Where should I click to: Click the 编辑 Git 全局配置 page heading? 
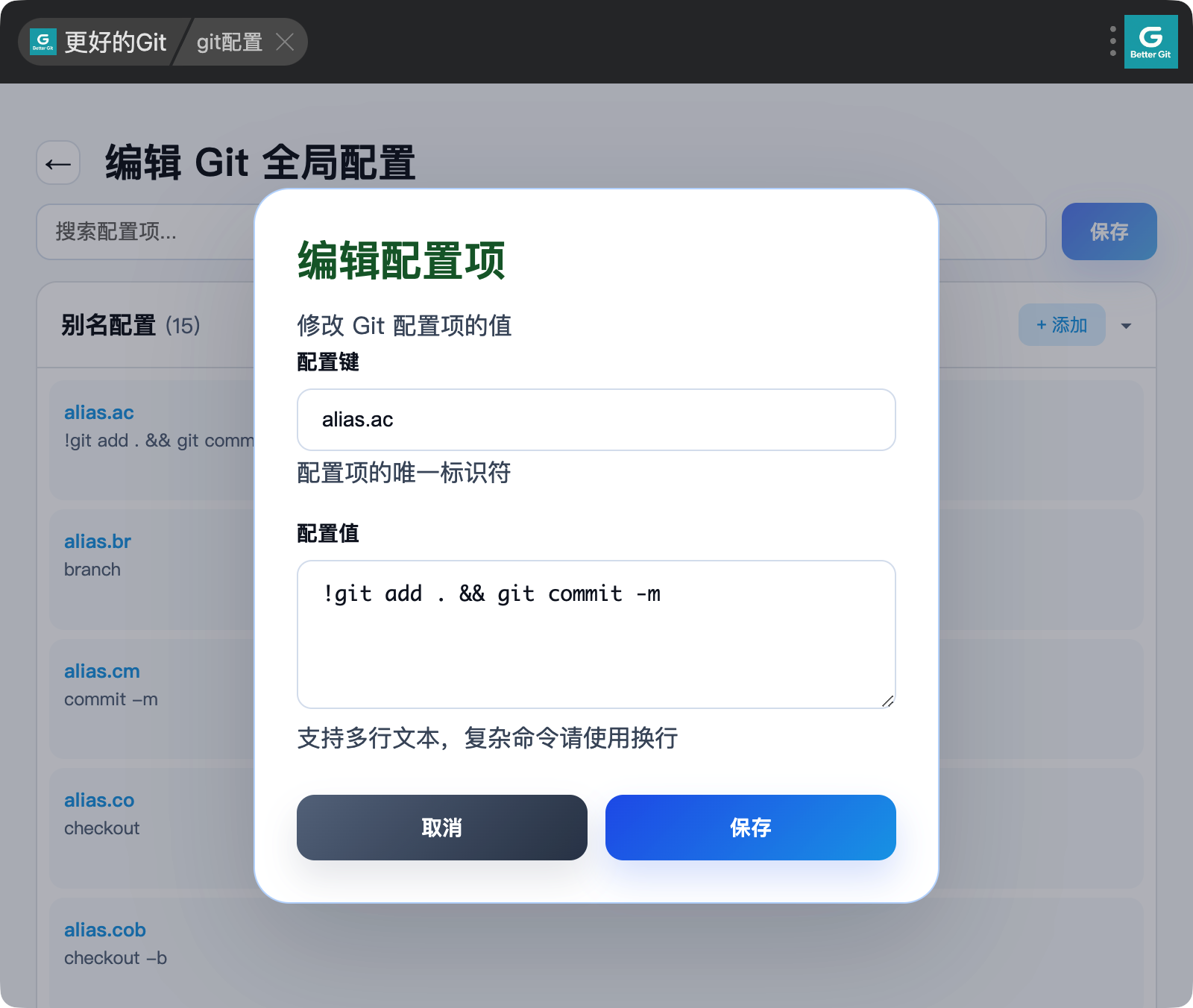[260, 163]
